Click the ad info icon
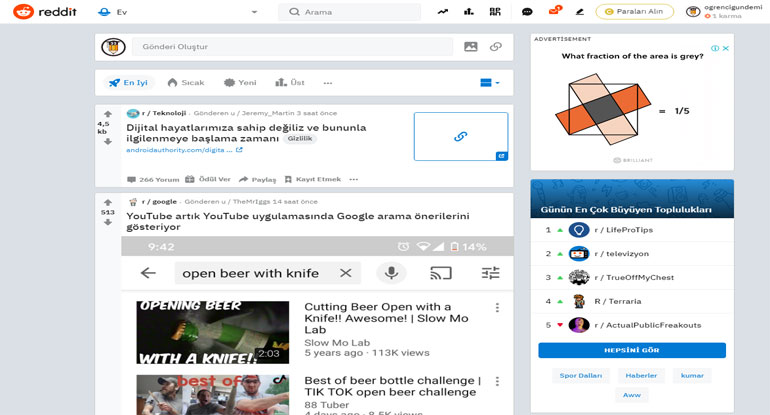The width and height of the screenshot is (770, 415). tap(715, 48)
